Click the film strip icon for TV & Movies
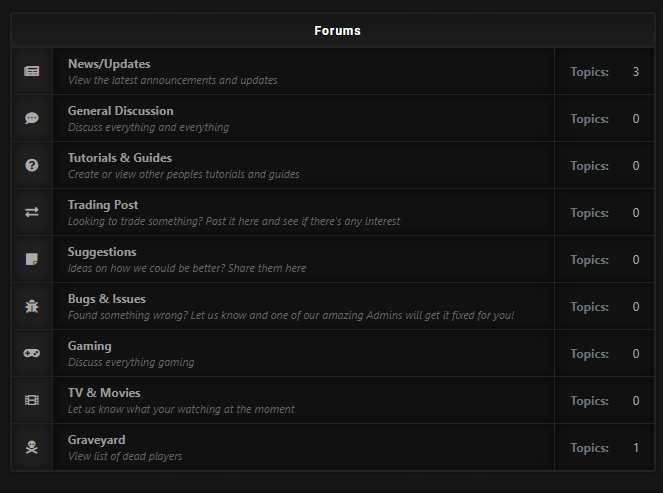The width and height of the screenshot is (663, 493). point(32,400)
